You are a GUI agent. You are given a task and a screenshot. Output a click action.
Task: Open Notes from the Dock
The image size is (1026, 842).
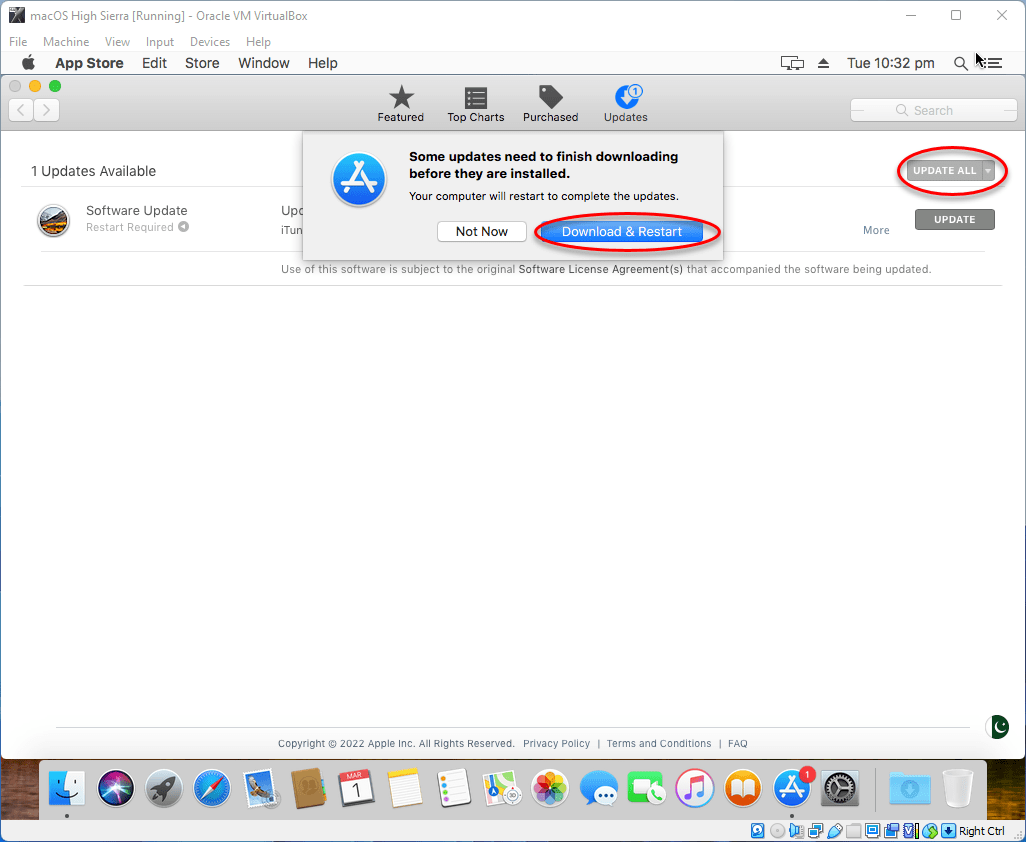point(405,788)
